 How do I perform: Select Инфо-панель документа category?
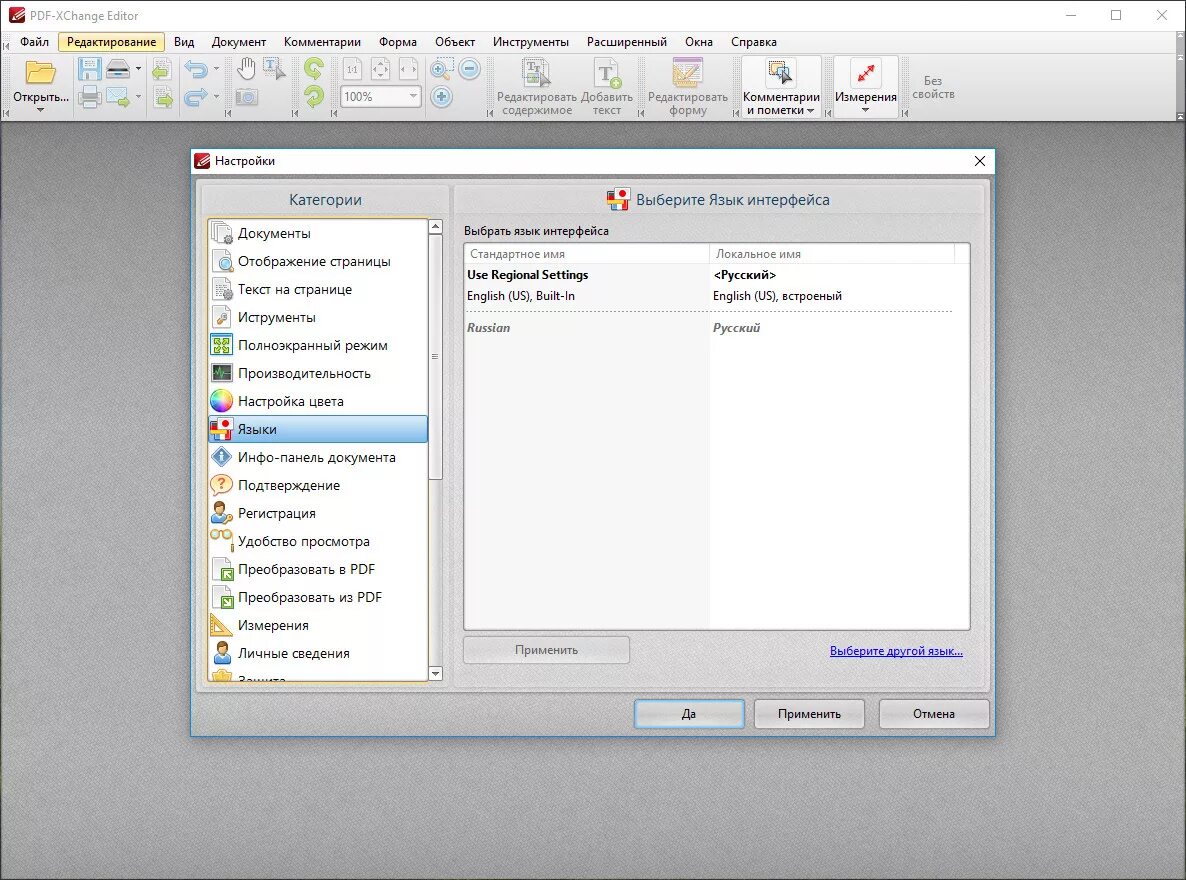(x=318, y=457)
